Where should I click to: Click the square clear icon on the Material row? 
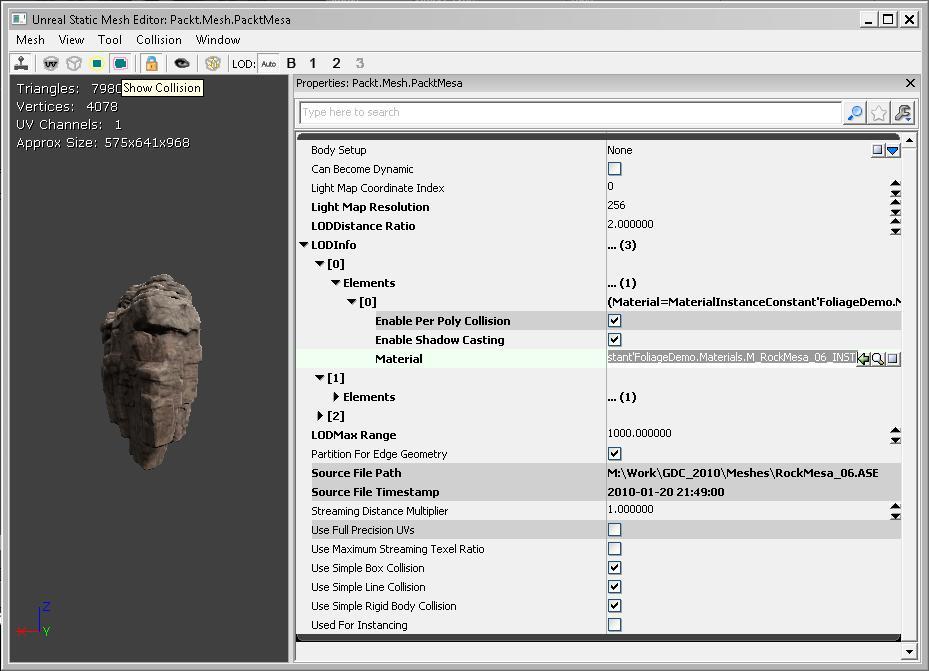[x=893, y=359]
